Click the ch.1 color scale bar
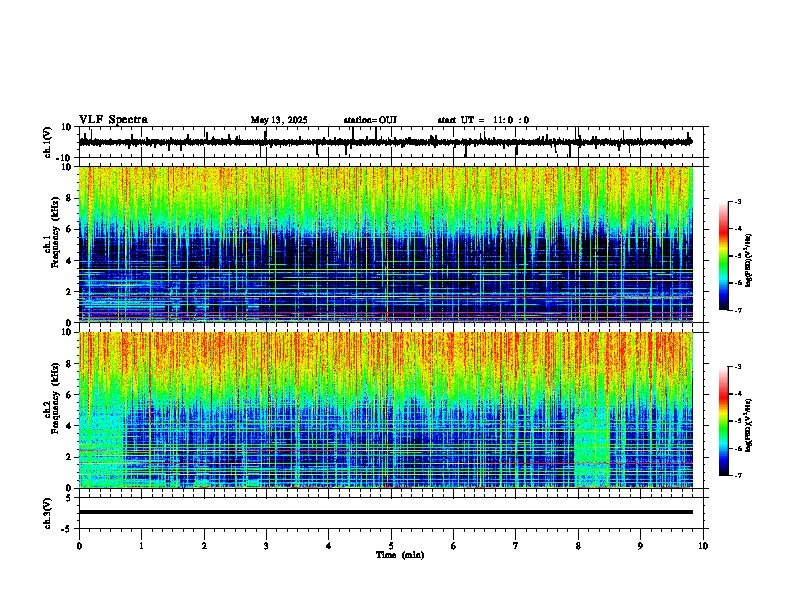This screenshot has width=792, height=612. point(724,256)
